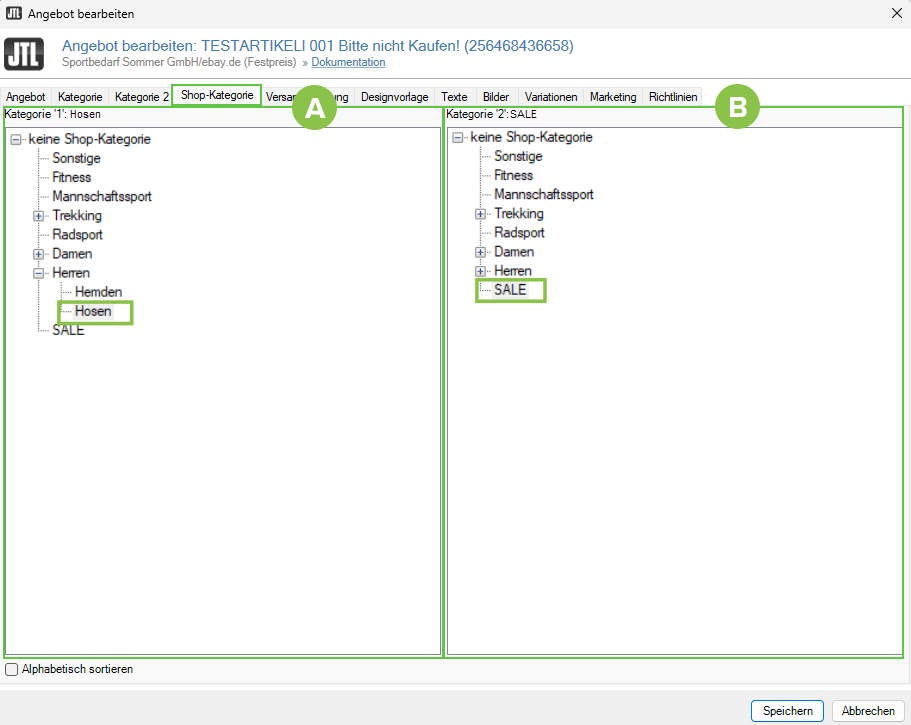Open the Dokumentation link
Image resolution: width=911 pixels, height=725 pixels.
[348, 62]
